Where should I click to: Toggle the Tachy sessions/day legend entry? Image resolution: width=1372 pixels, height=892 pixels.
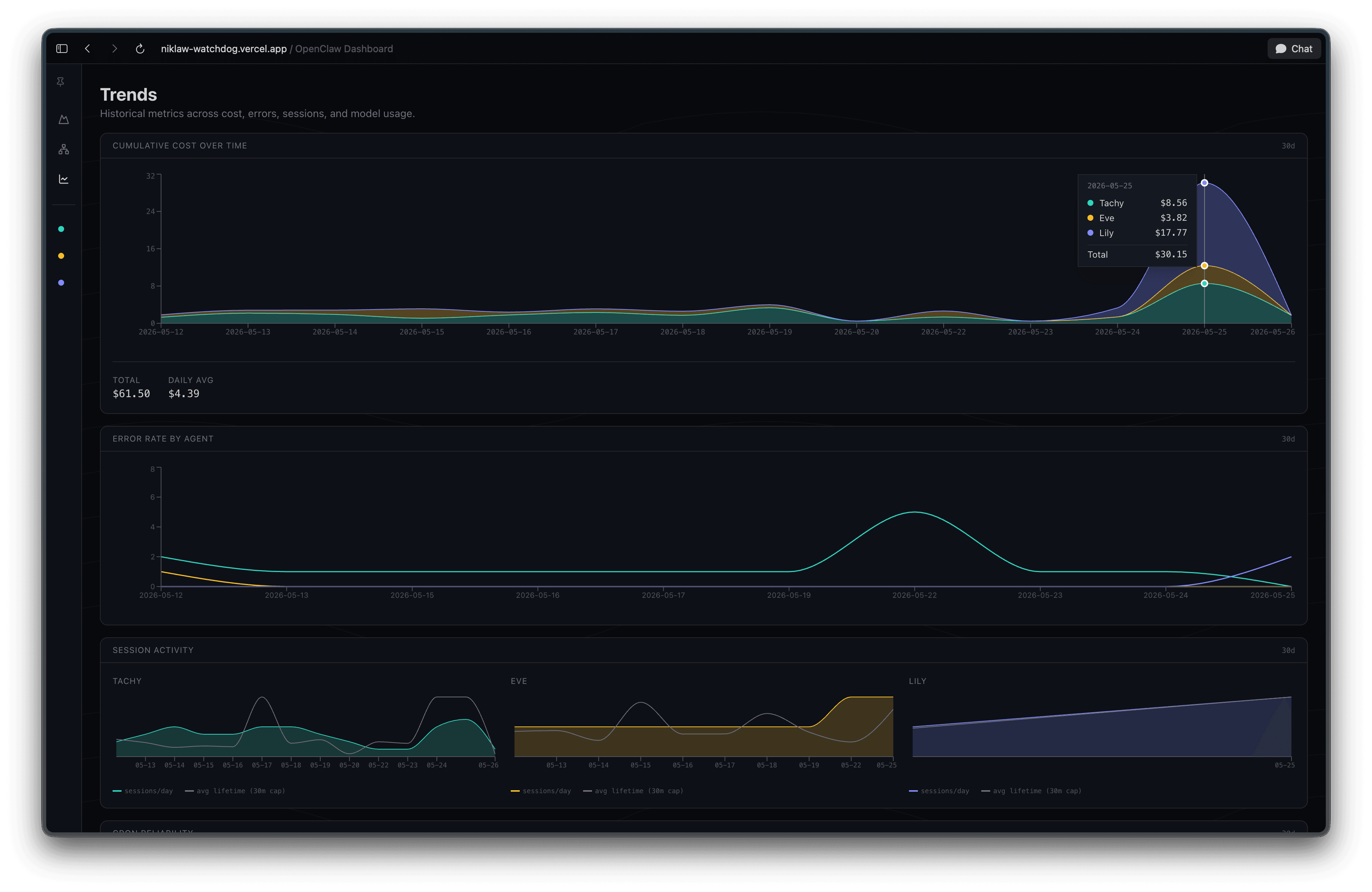click(143, 791)
